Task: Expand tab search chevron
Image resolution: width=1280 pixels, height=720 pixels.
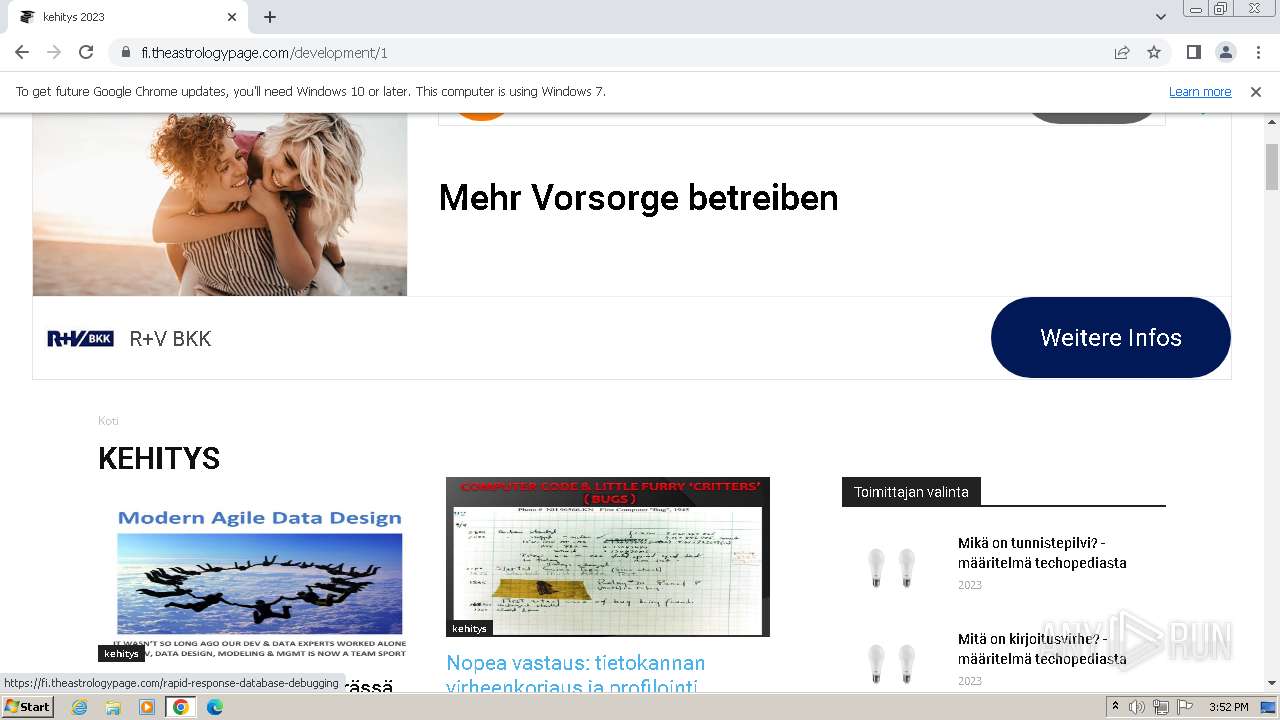Action: point(1161,17)
